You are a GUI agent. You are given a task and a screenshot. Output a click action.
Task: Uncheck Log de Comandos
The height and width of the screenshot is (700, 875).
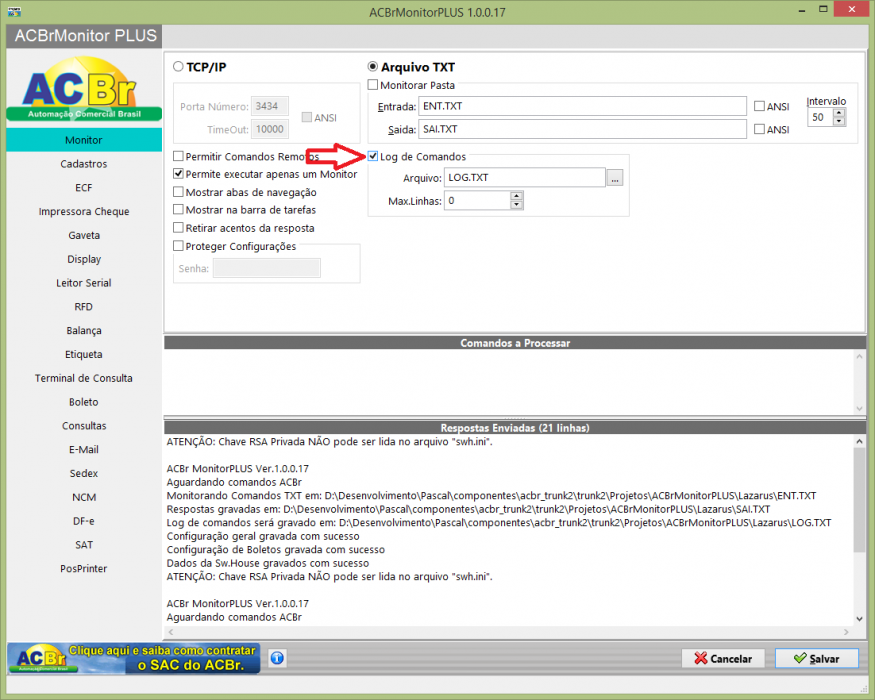pos(373,156)
